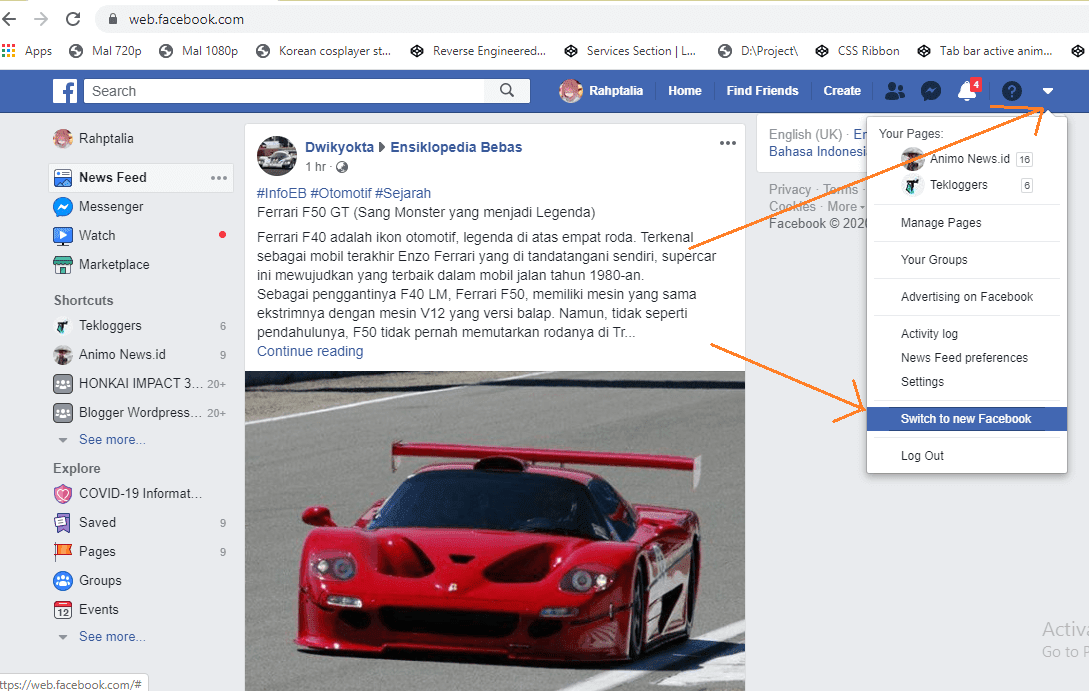This screenshot has width=1089, height=691.
Task: Open the Friend Requests icon
Action: (895, 91)
